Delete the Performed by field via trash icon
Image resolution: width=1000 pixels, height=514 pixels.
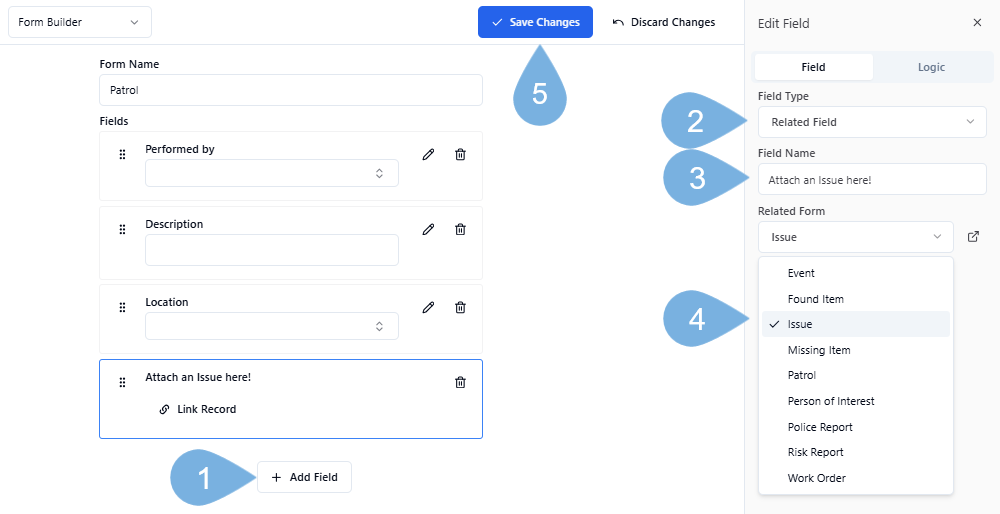pos(460,154)
